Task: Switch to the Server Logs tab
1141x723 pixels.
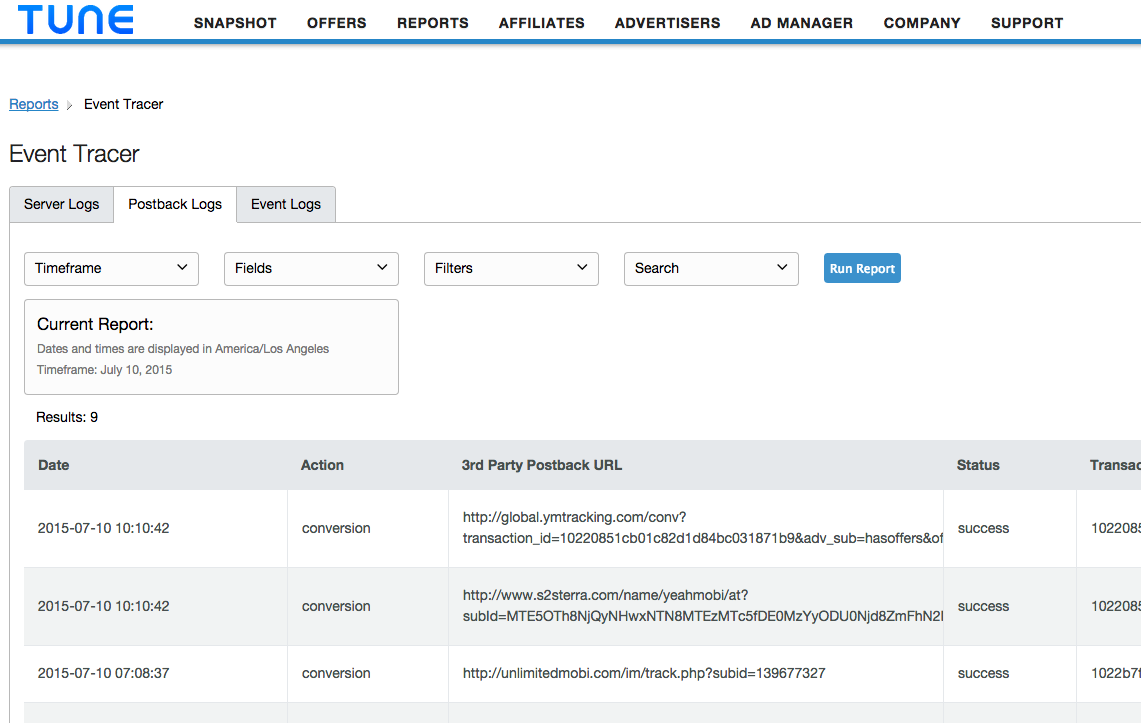Action: 62,204
